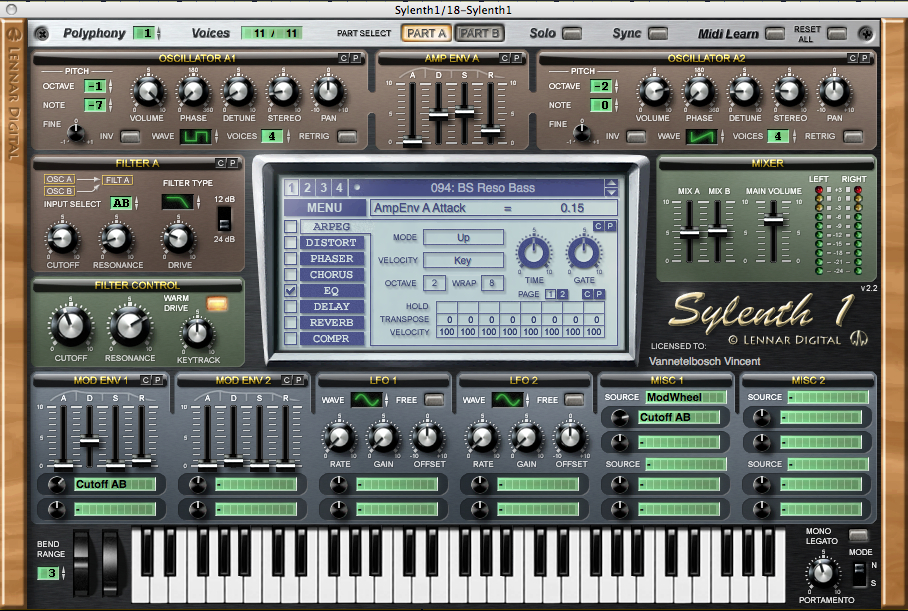The image size is (908, 611).
Task: Click the Oscillator A1 wave shape icon
Action: 196,137
